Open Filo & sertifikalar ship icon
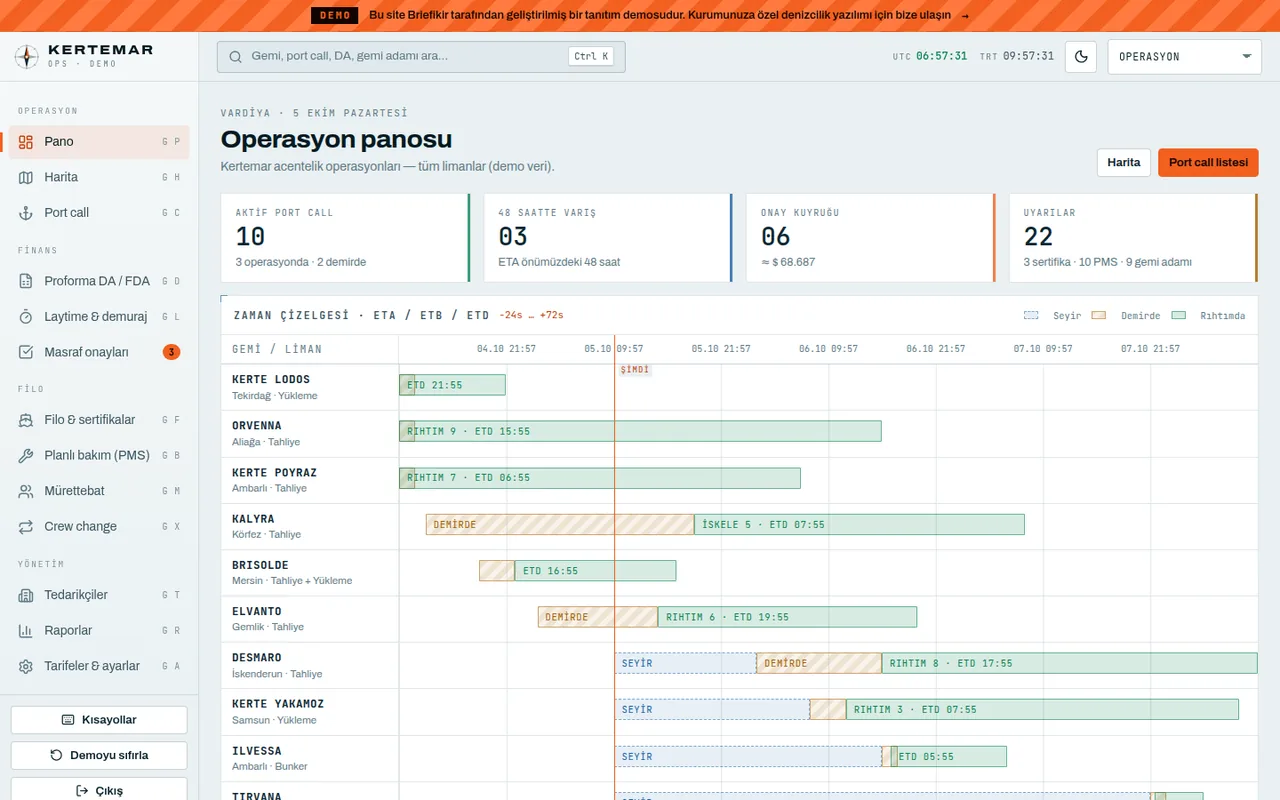Image resolution: width=1280 pixels, height=800 pixels. click(26, 420)
